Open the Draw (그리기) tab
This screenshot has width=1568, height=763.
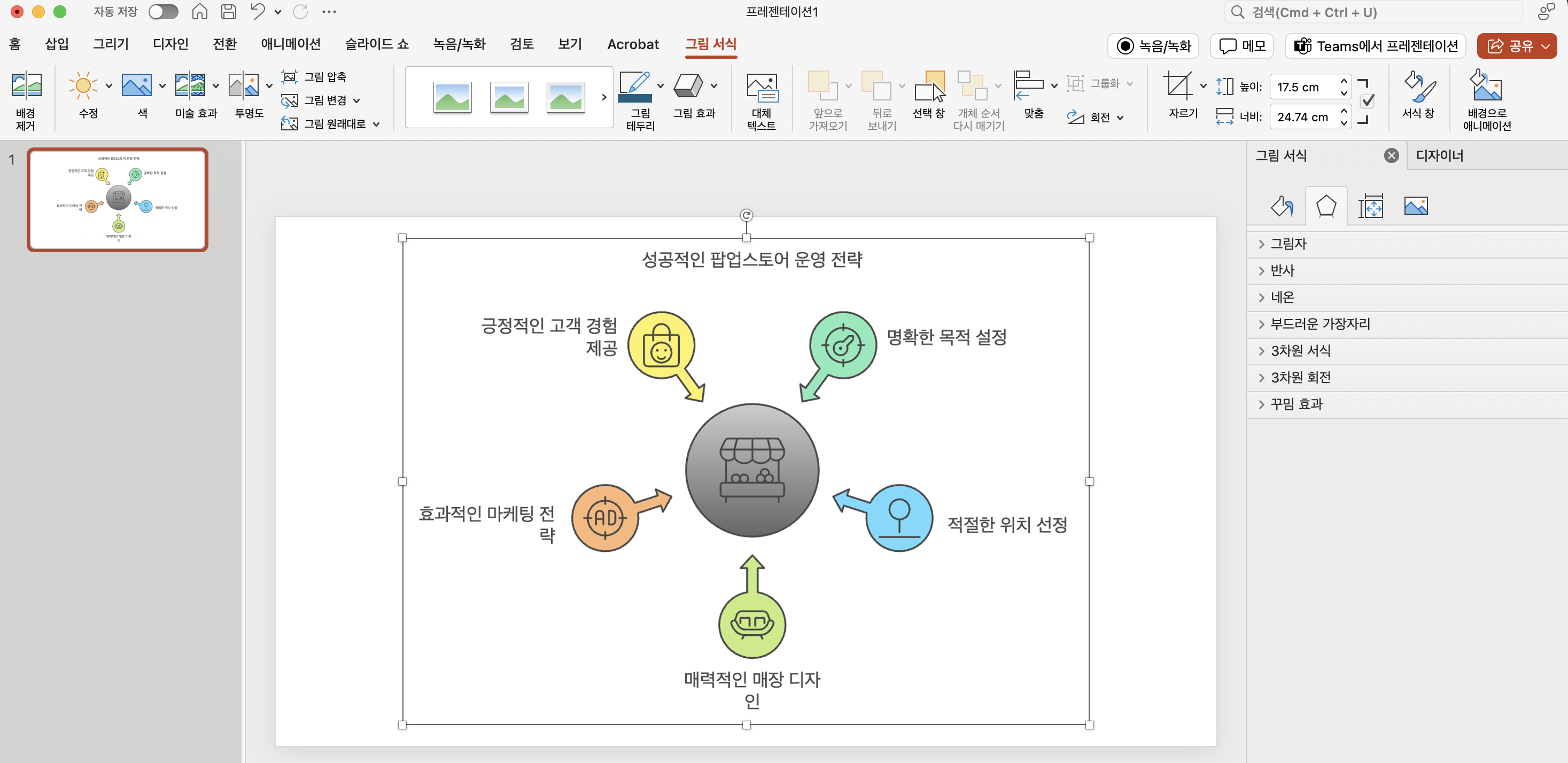coord(110,44)
